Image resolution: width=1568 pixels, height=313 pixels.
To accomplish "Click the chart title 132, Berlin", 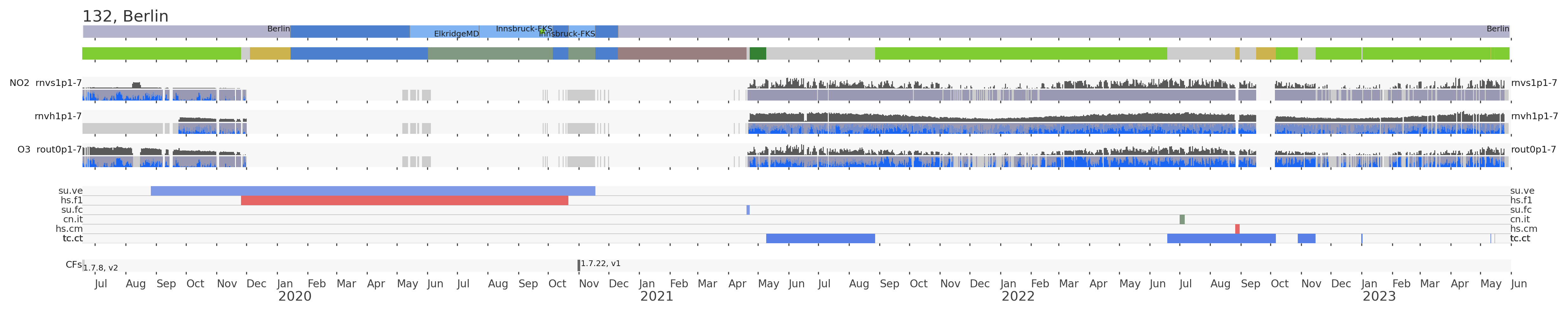I will tap(125, 16).
